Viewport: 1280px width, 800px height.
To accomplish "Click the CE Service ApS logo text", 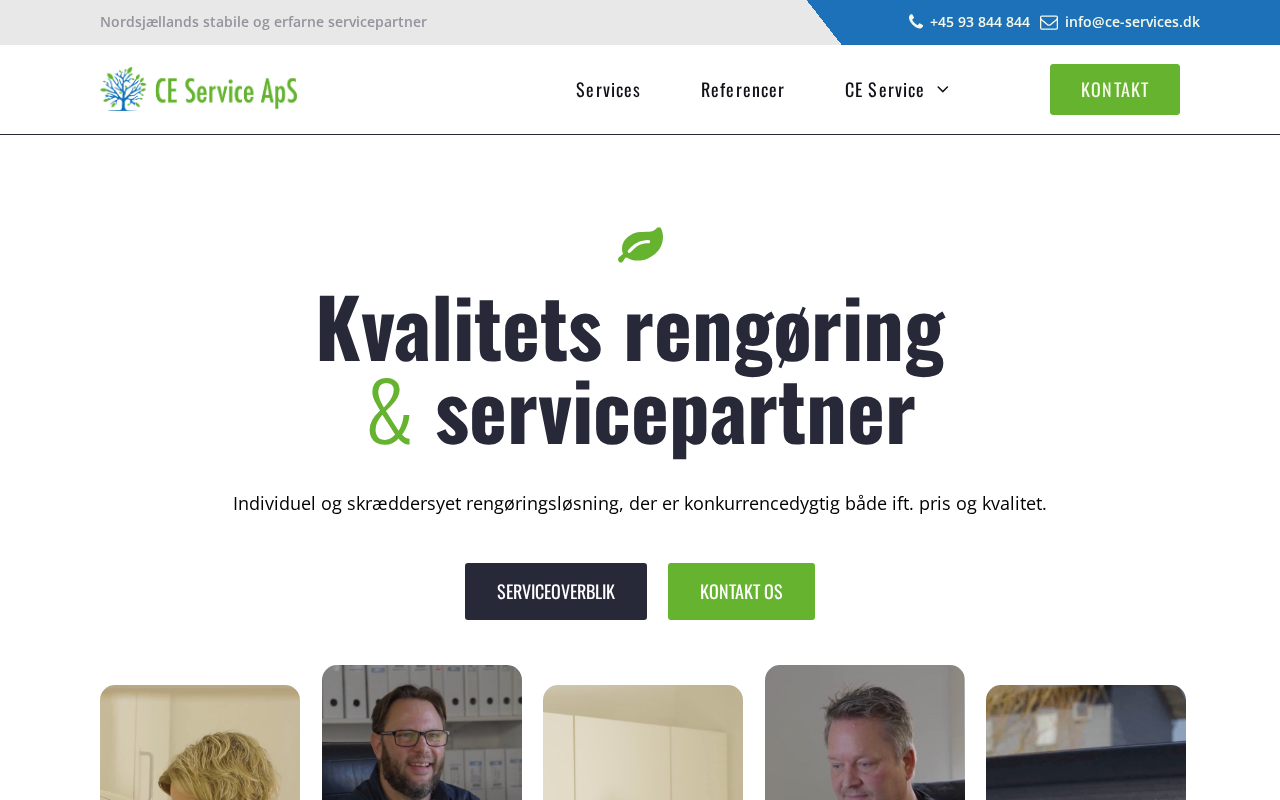I will [226, 91].
